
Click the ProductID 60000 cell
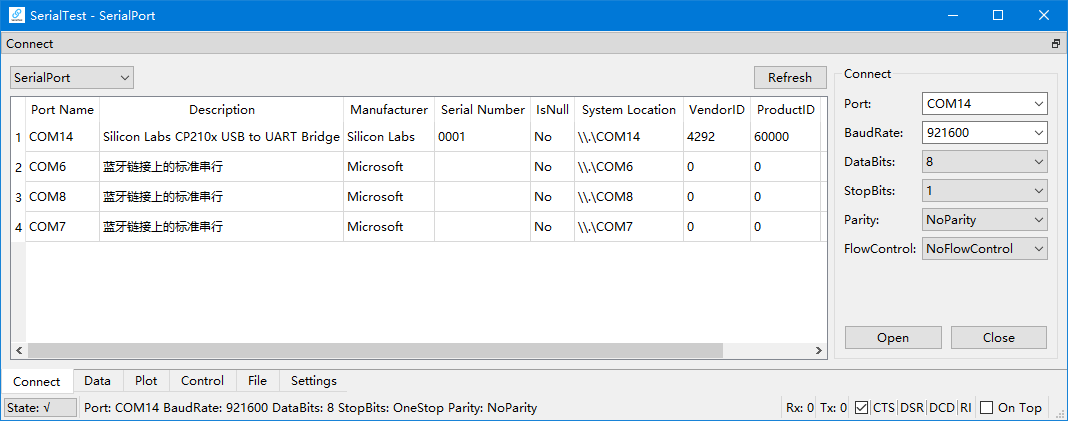(785, 137)
